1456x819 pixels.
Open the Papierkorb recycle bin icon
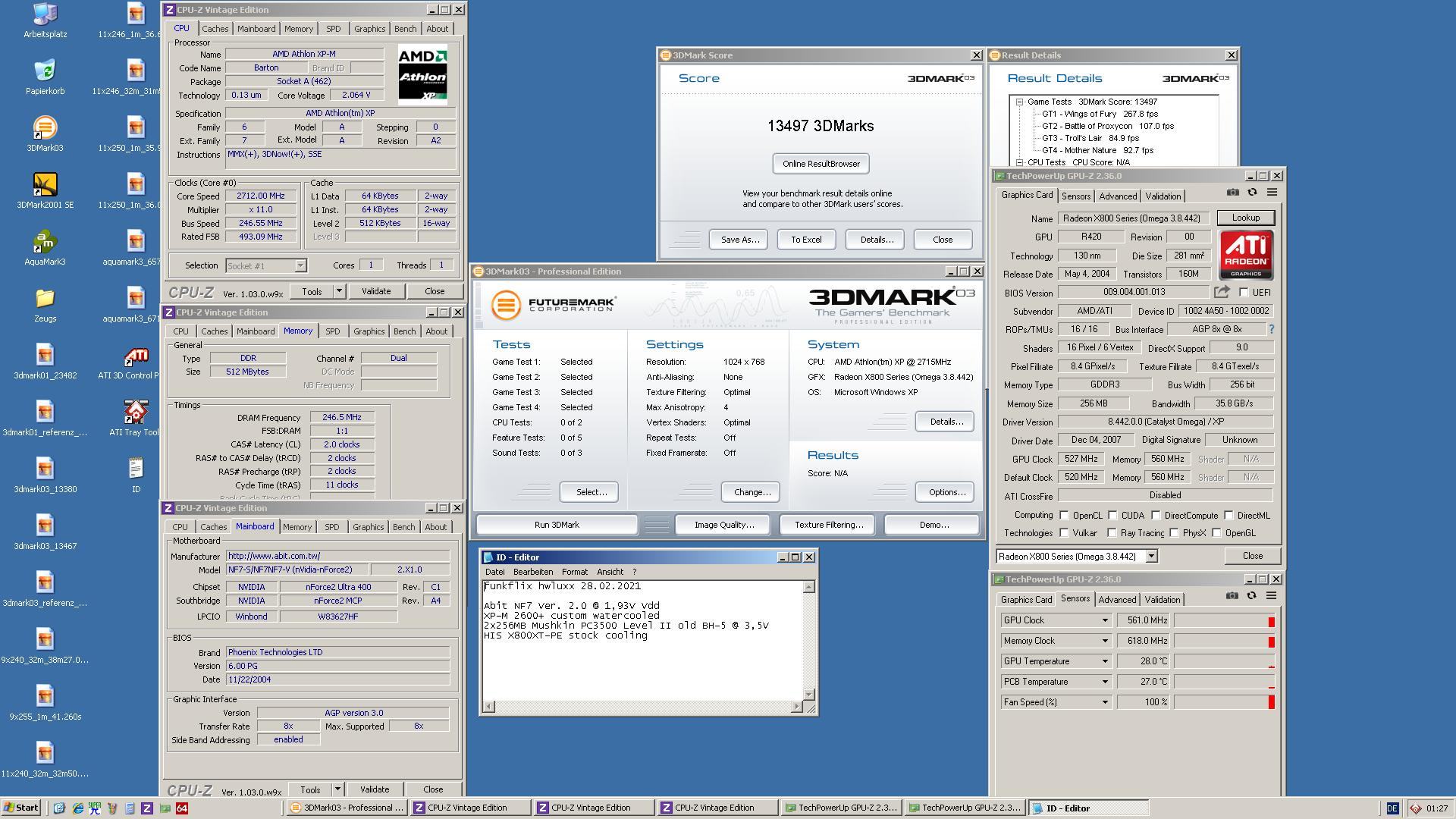point(45,77)
